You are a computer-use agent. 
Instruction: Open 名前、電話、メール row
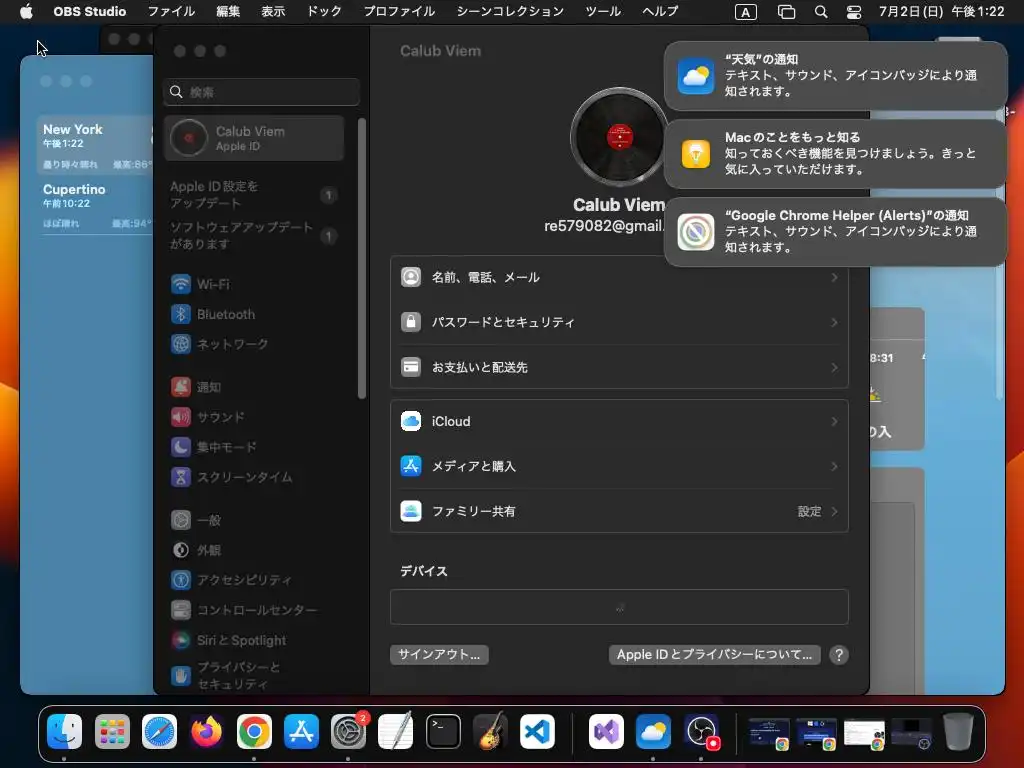click(619, 278)
